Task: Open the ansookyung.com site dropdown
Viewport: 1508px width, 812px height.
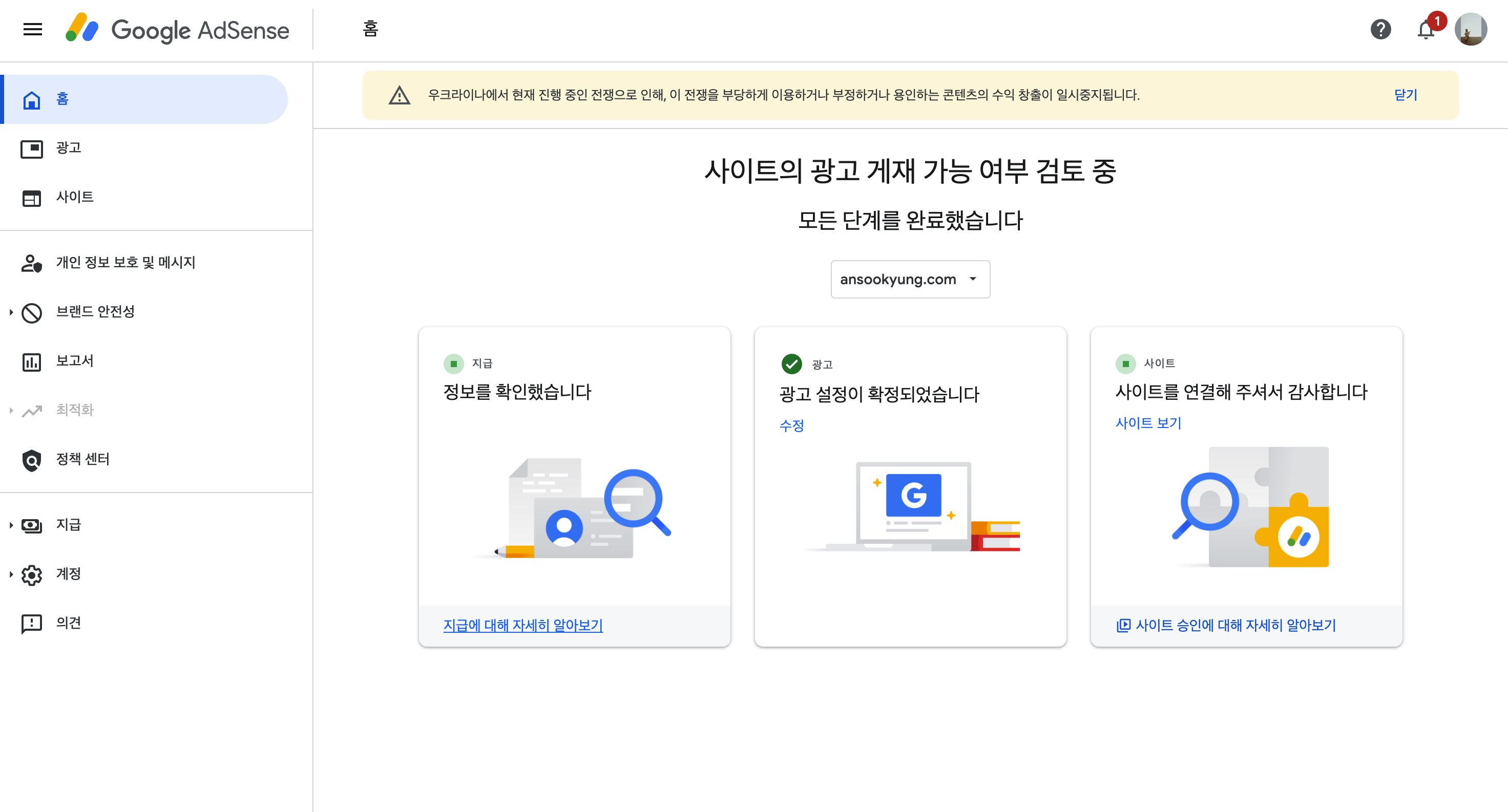Action: (x=910, y=279)
